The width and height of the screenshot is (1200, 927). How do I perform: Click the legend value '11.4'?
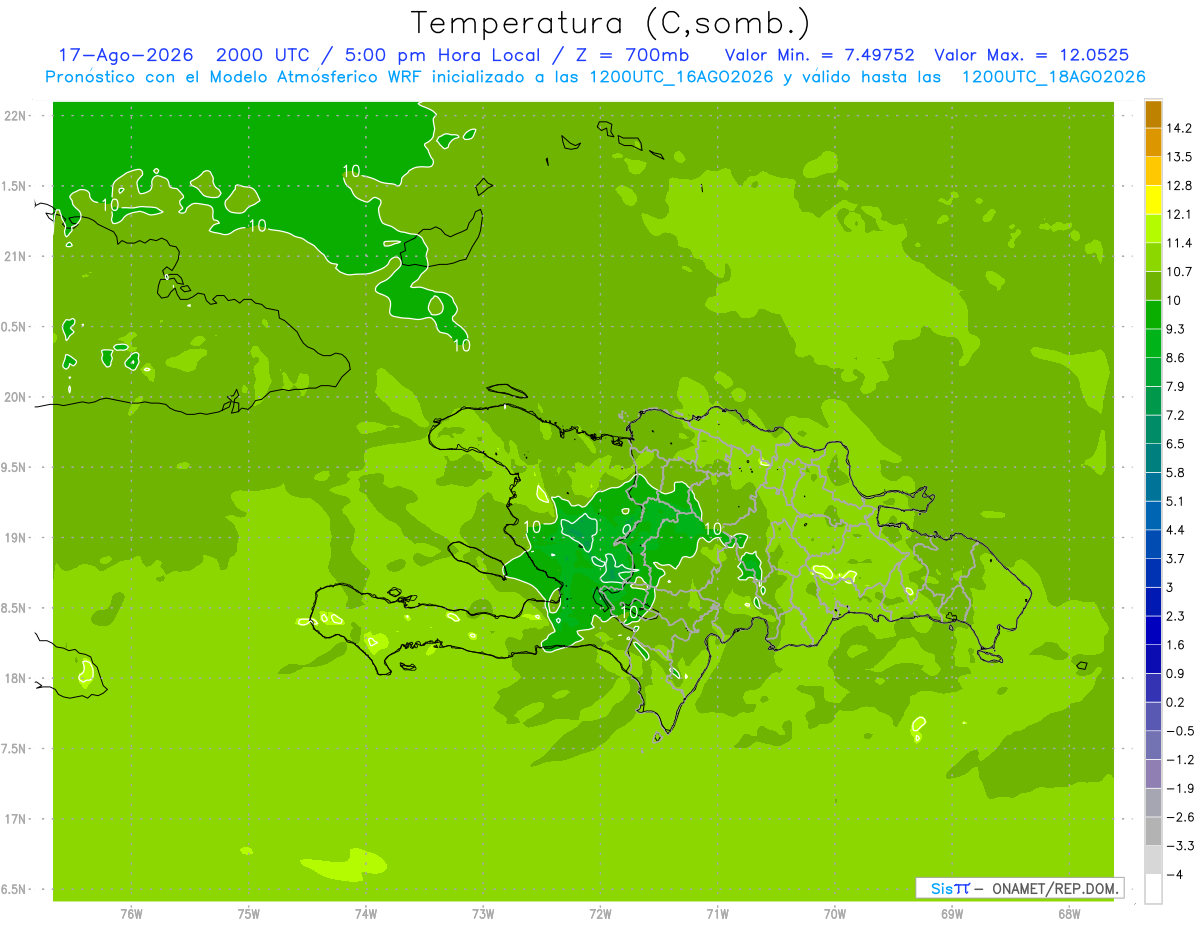click(x=1180, y=243)
